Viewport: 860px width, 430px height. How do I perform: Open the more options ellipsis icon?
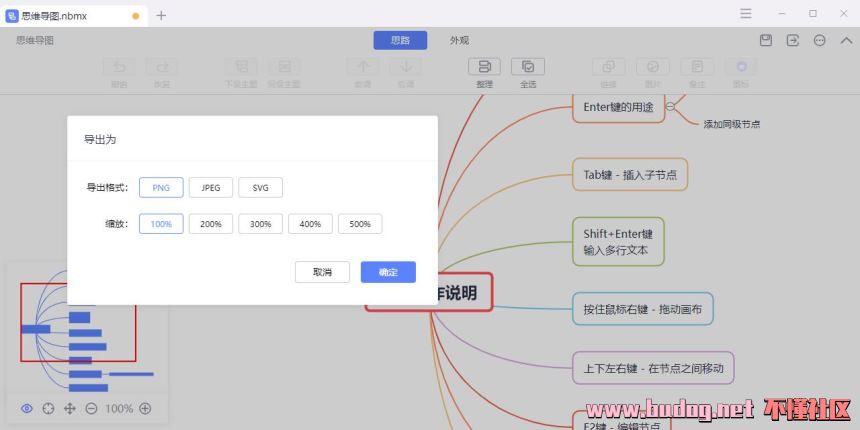tap(819, 41)
